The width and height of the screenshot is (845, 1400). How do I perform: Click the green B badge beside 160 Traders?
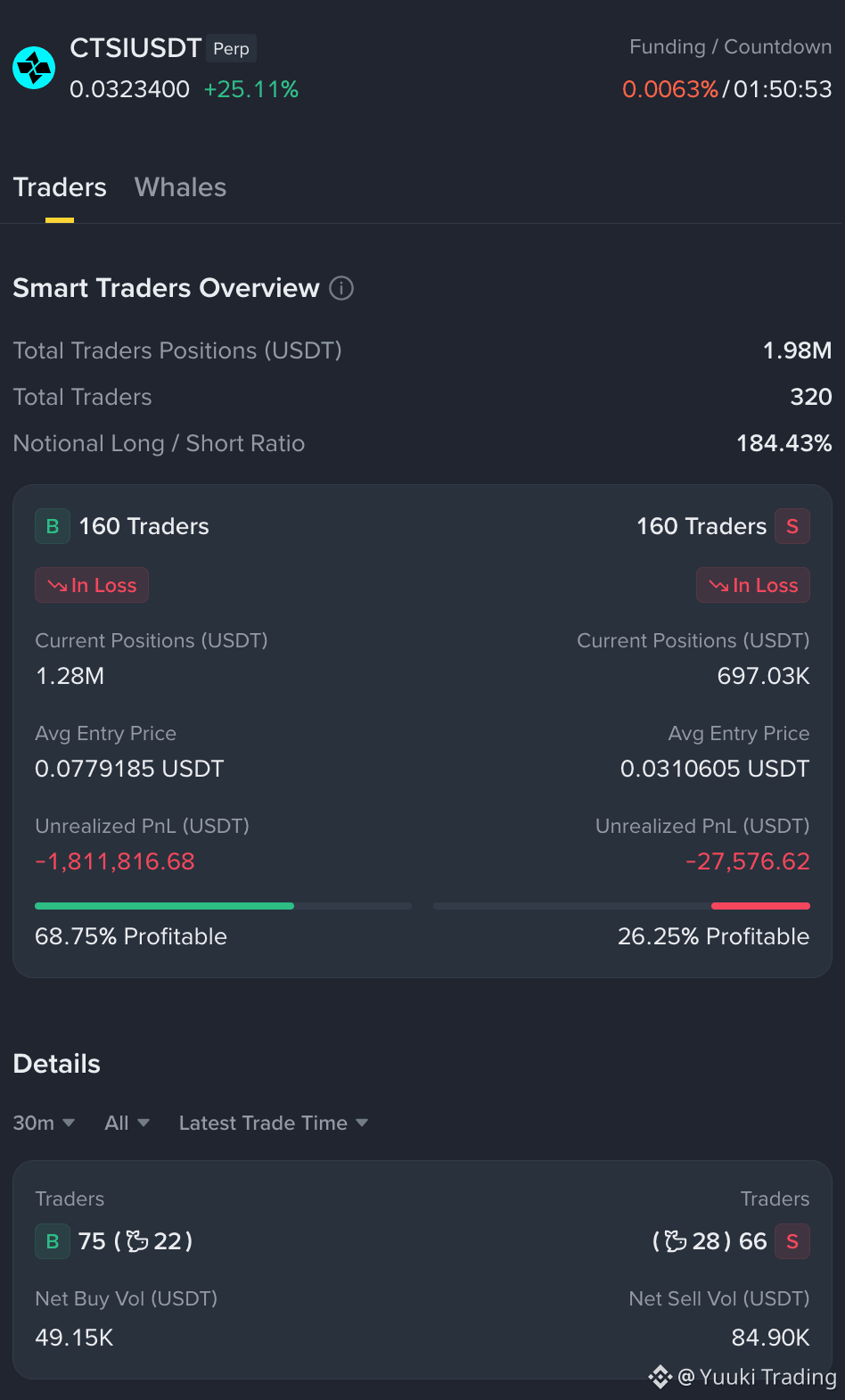(x=53, y=526)
